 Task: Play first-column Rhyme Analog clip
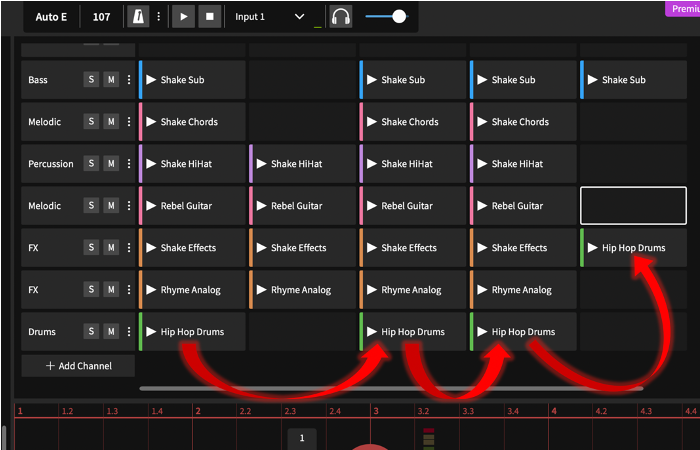pos(151,290)
